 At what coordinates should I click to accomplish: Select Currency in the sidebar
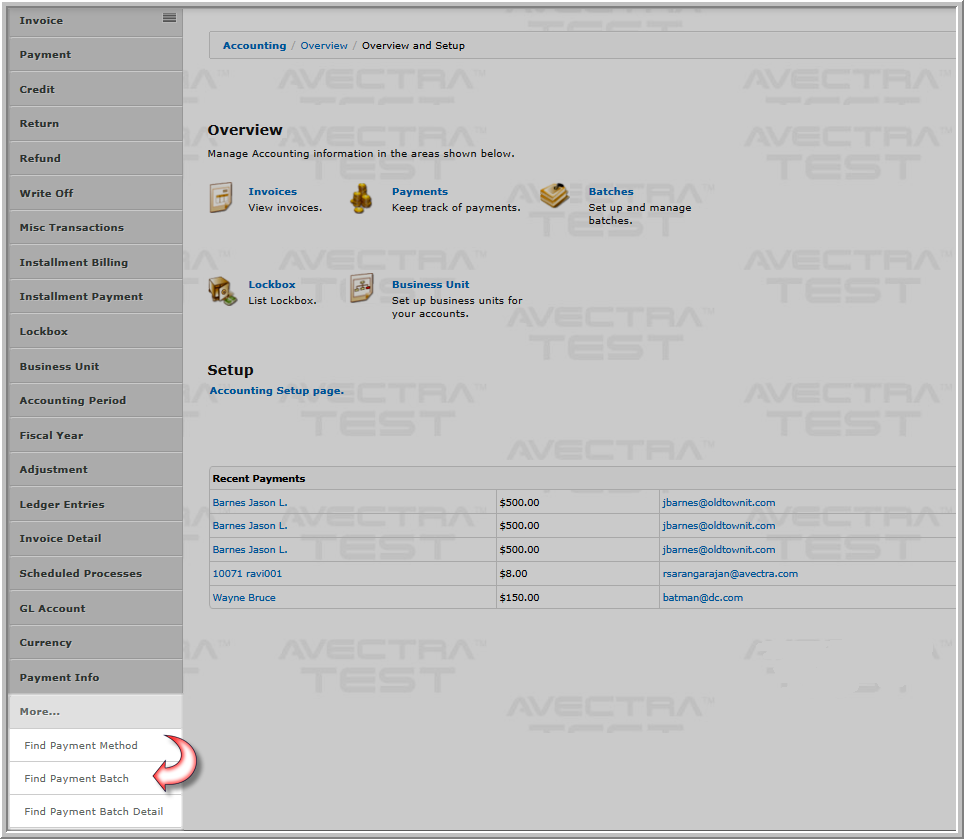click(96, 643)
